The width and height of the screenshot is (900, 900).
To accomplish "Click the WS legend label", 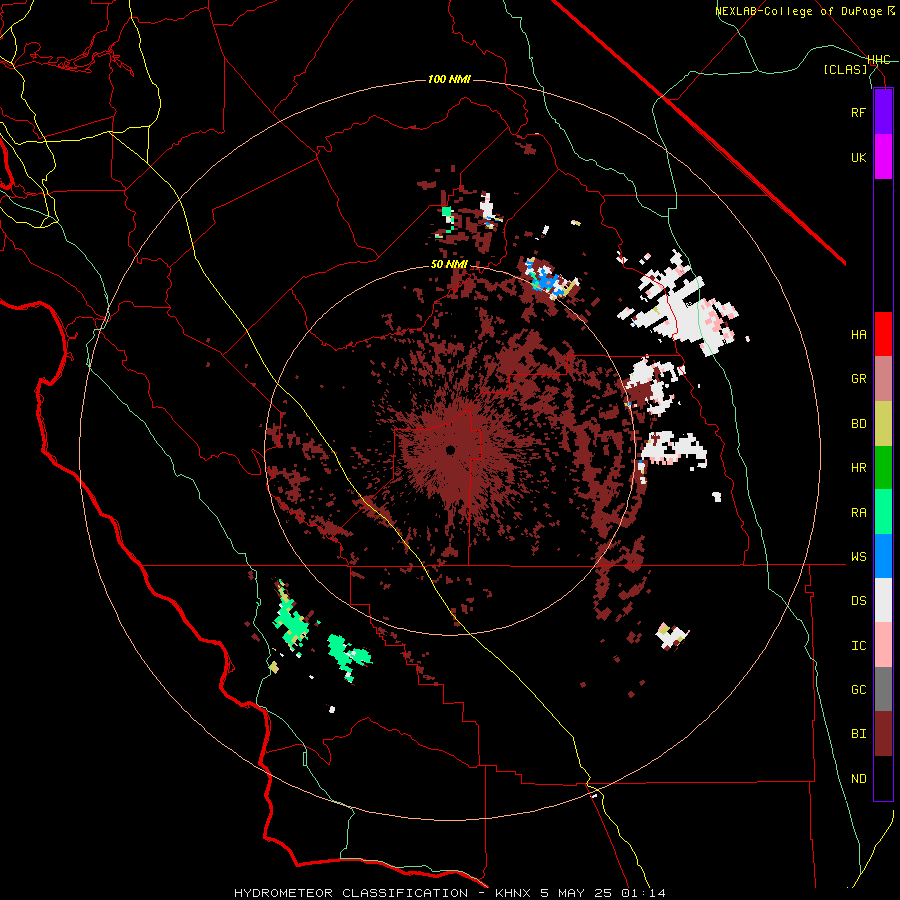I will (858, 557).
